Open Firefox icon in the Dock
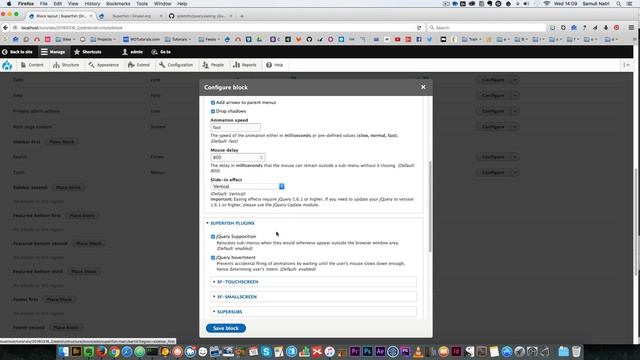 101,351
